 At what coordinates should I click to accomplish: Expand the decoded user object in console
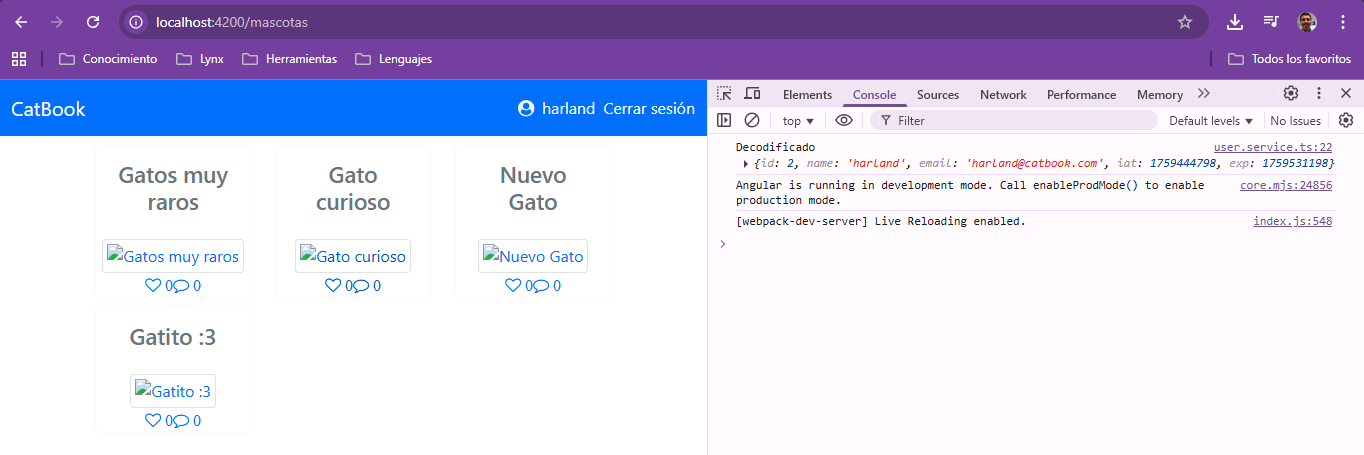click(745, 163)
